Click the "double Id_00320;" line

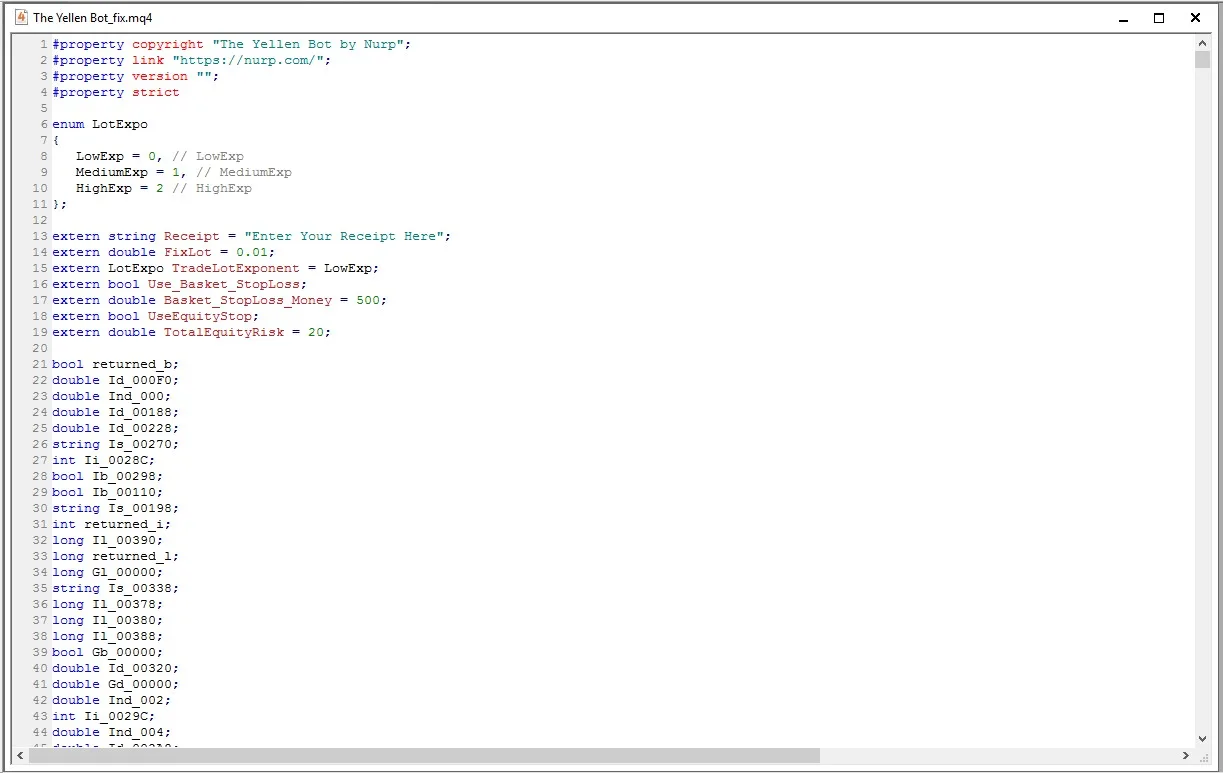point(116,668)
